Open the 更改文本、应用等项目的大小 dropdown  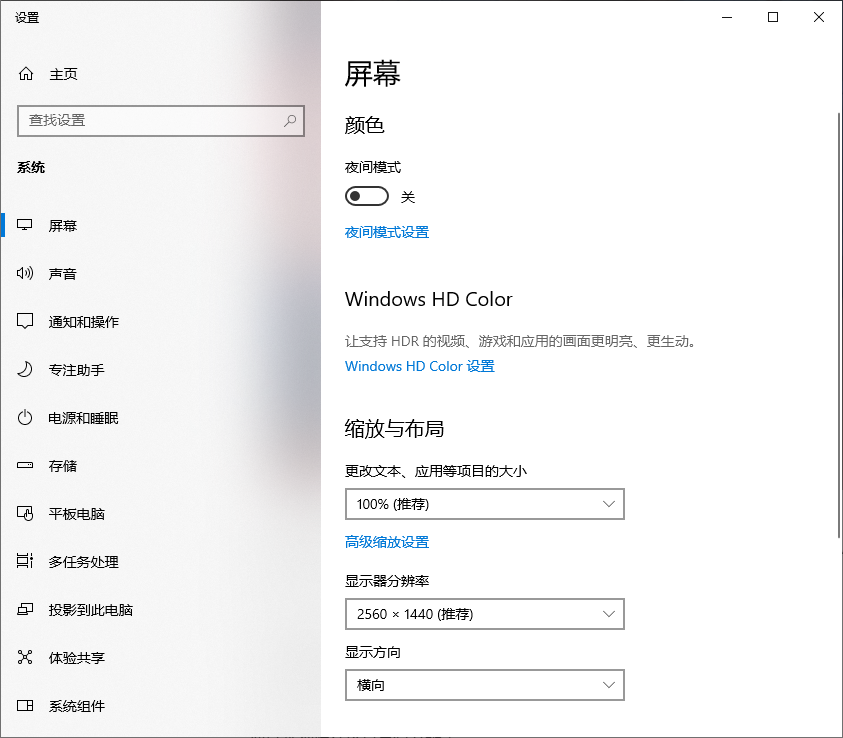[484, 504]
